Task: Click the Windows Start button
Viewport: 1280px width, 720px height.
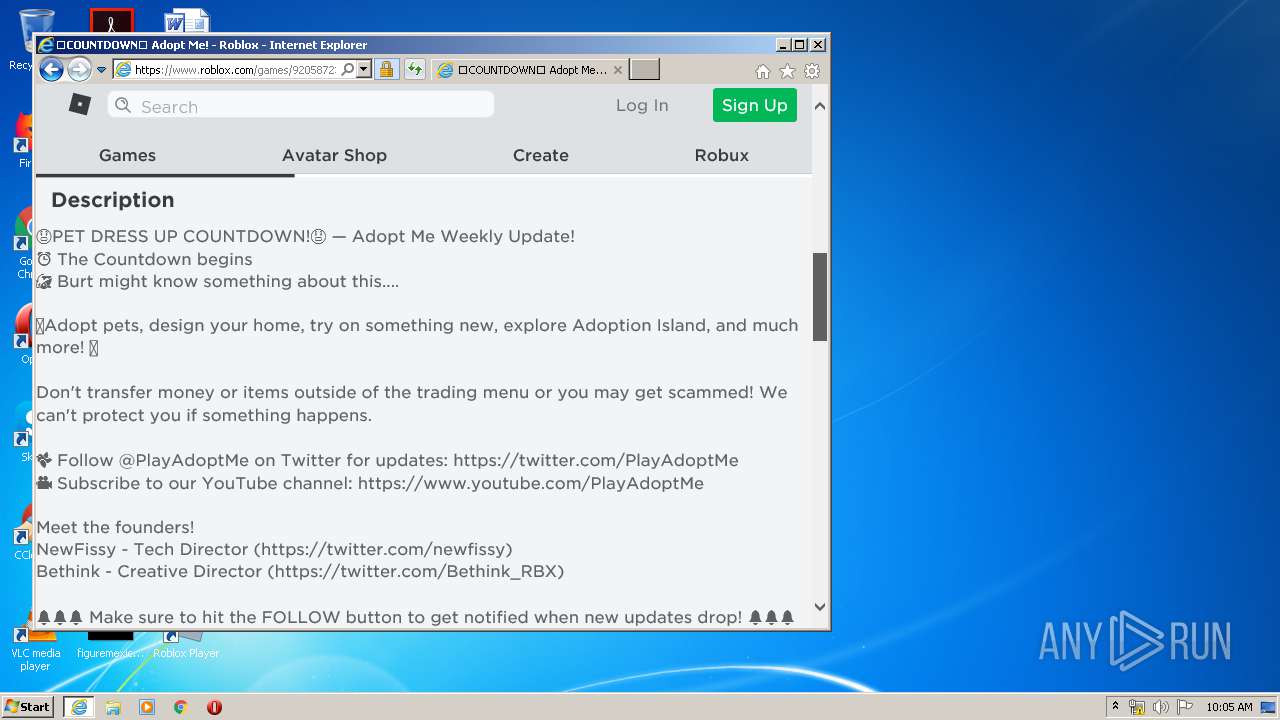Action: (x=27, y=706)
